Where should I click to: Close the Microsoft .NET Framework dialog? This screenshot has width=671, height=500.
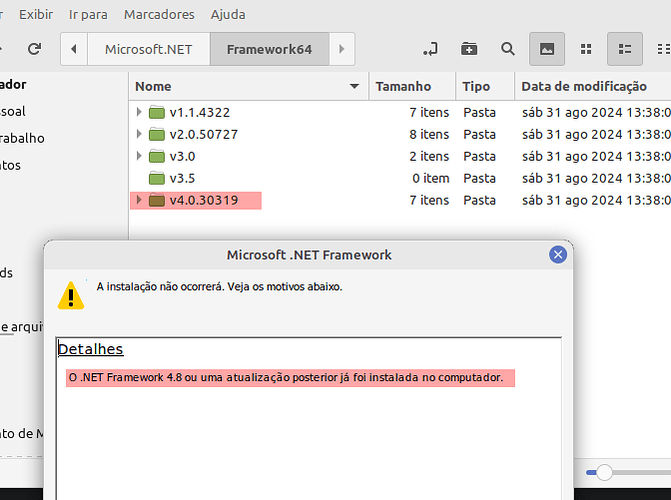558,255
